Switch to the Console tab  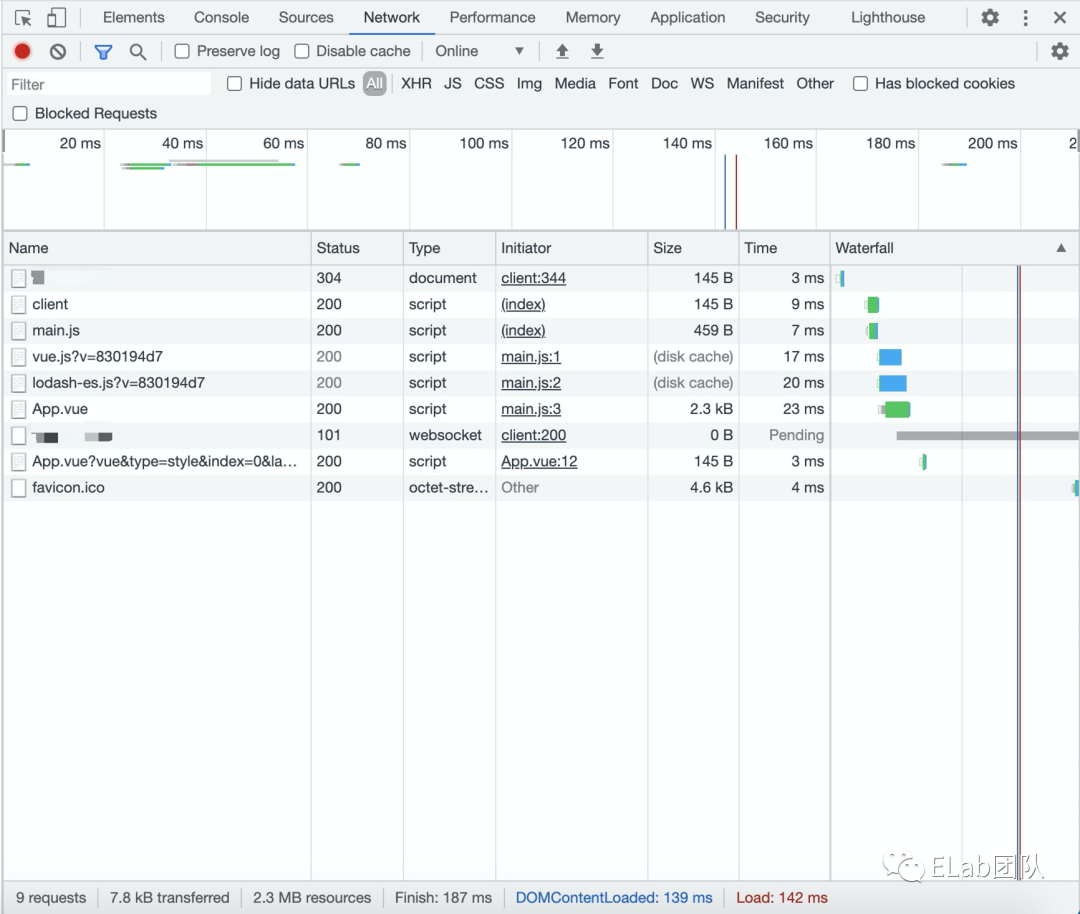[x=221, y=17]
